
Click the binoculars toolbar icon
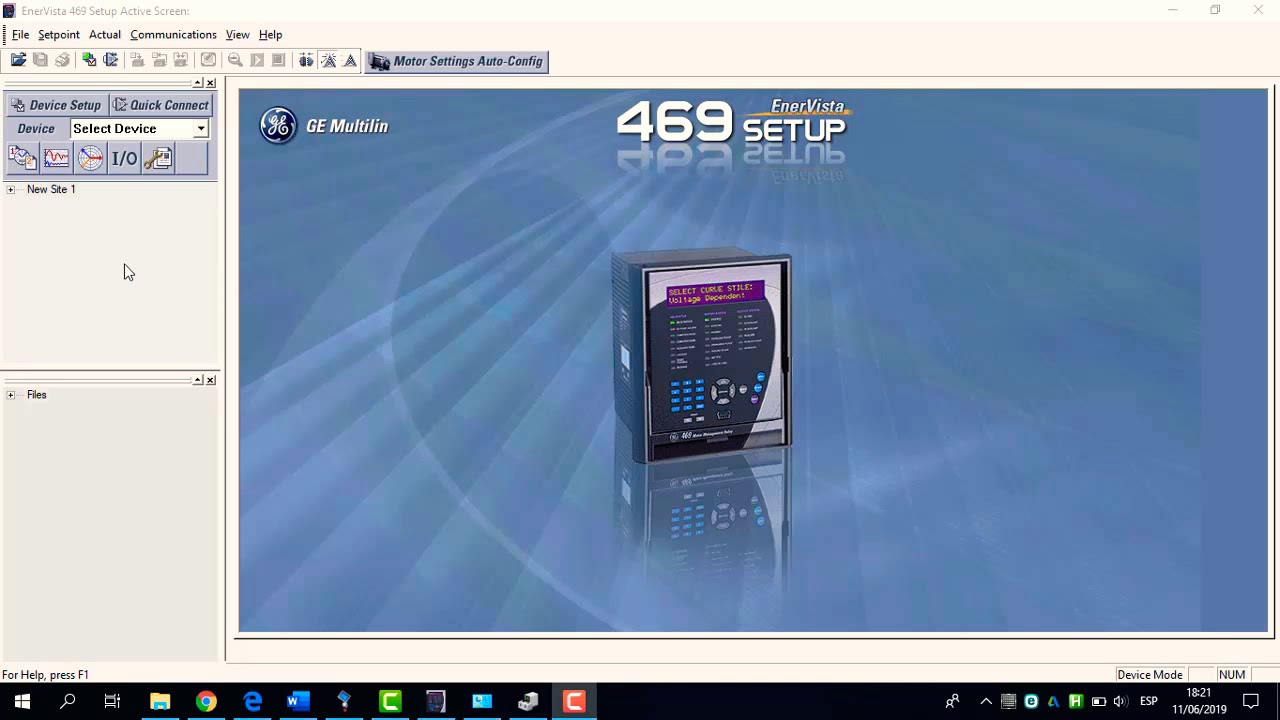point(306,61)
